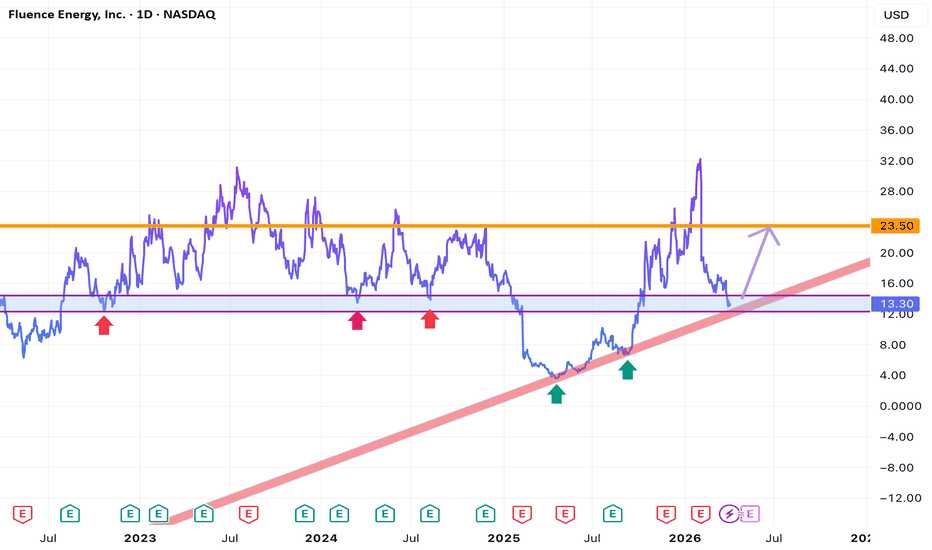The width and height of the screenshot is (932, 550).
Task: Click the 2026 time axis label
Action: point(685,539)
